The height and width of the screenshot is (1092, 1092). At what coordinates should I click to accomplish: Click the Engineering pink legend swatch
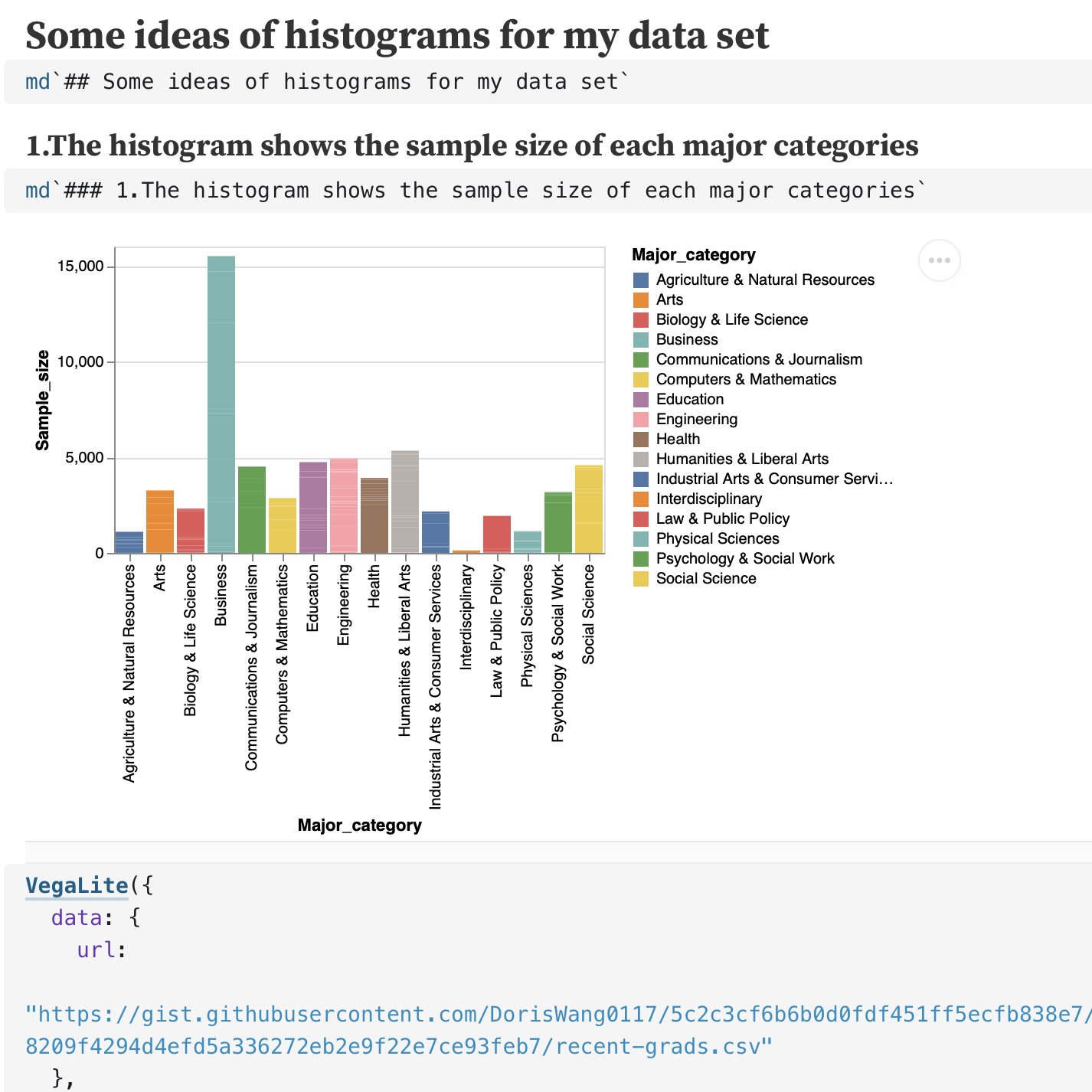(641, 420)
